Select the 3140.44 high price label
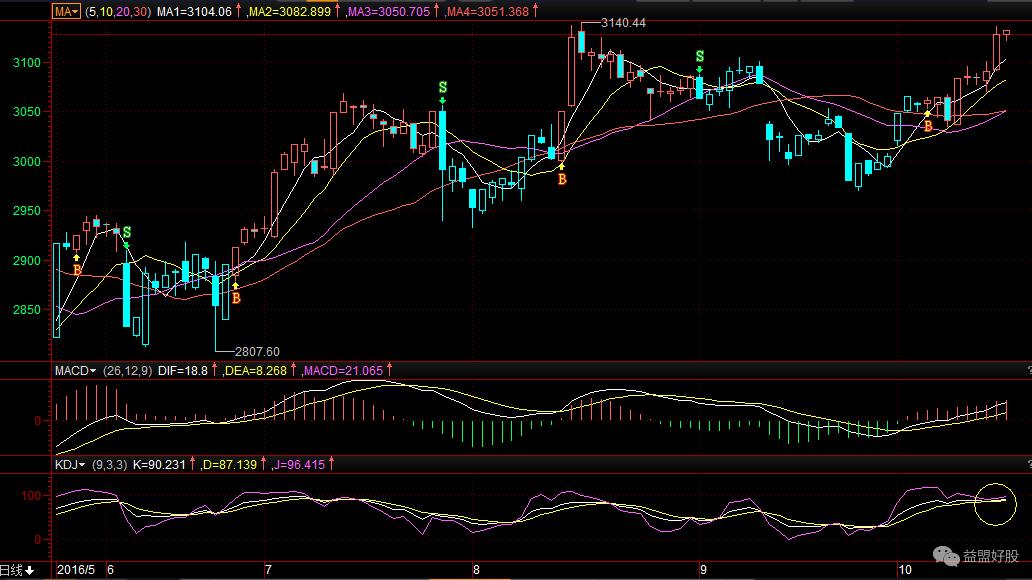Screen dimensions: 1032x580 tap(624, 22)
